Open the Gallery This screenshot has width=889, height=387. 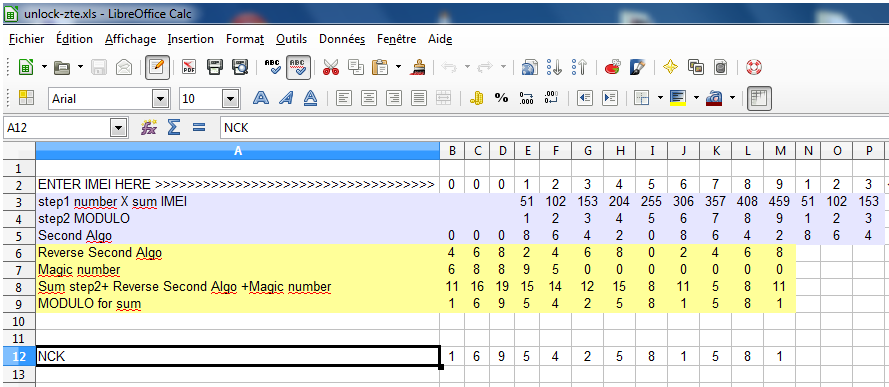[x=696, y=68]
